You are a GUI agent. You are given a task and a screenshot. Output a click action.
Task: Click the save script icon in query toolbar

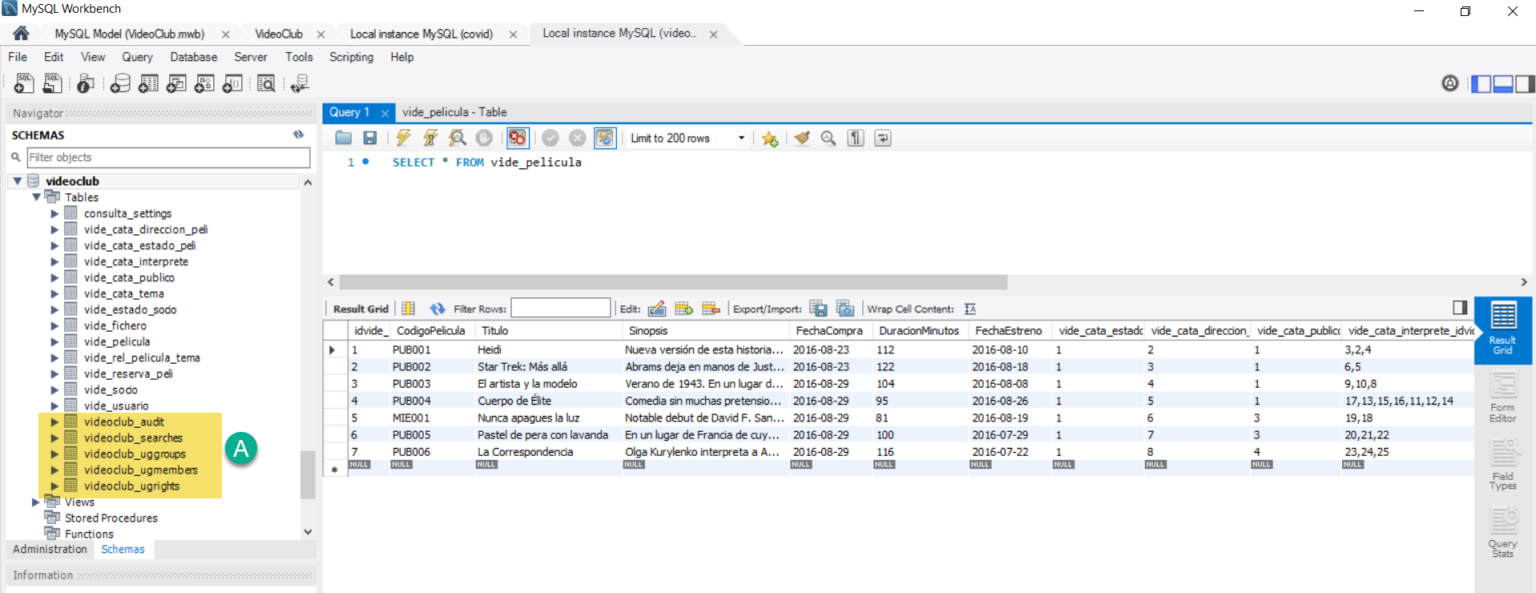tap(370, 139)
